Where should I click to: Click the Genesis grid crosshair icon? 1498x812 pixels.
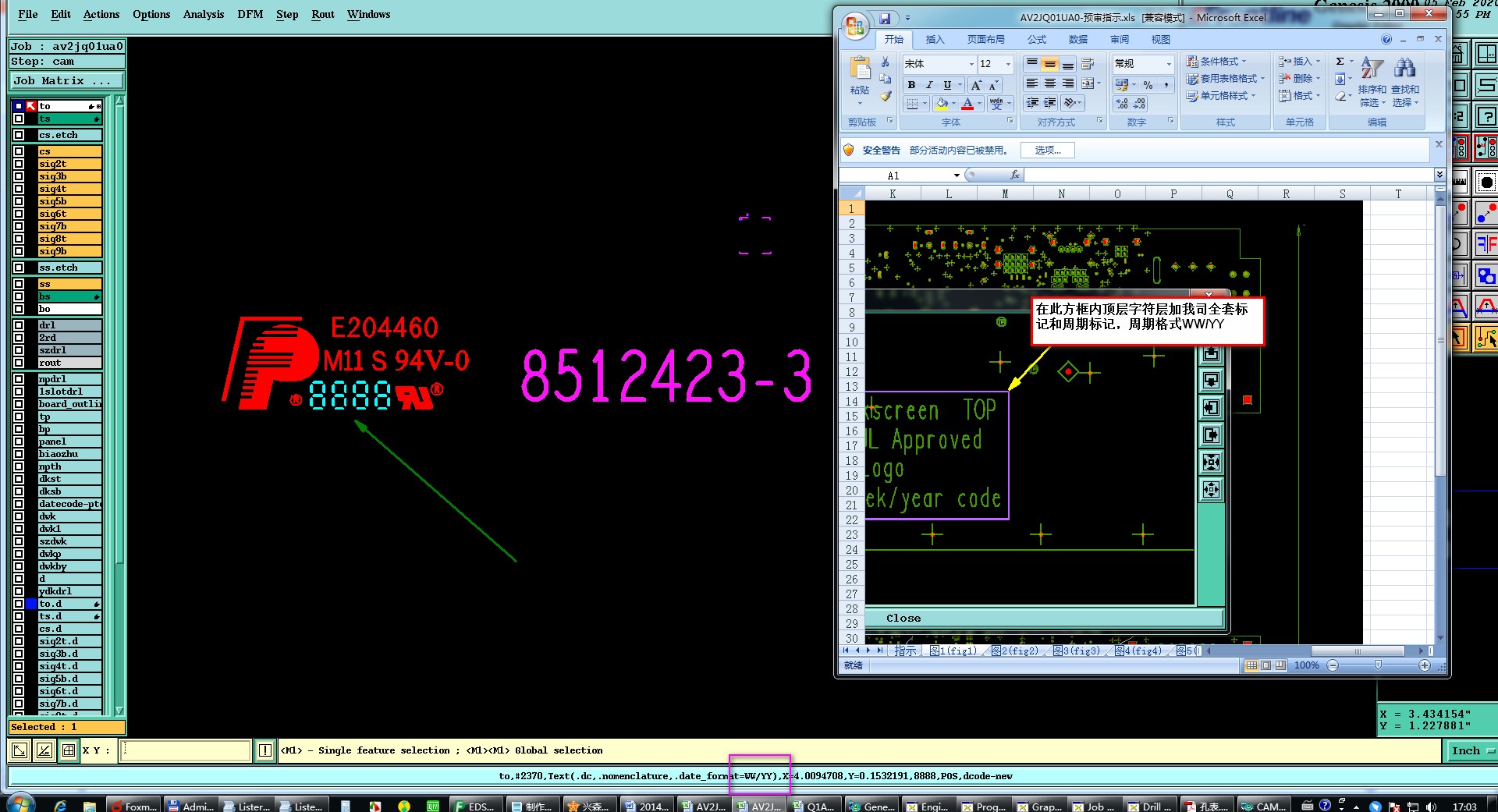(69, 750)
